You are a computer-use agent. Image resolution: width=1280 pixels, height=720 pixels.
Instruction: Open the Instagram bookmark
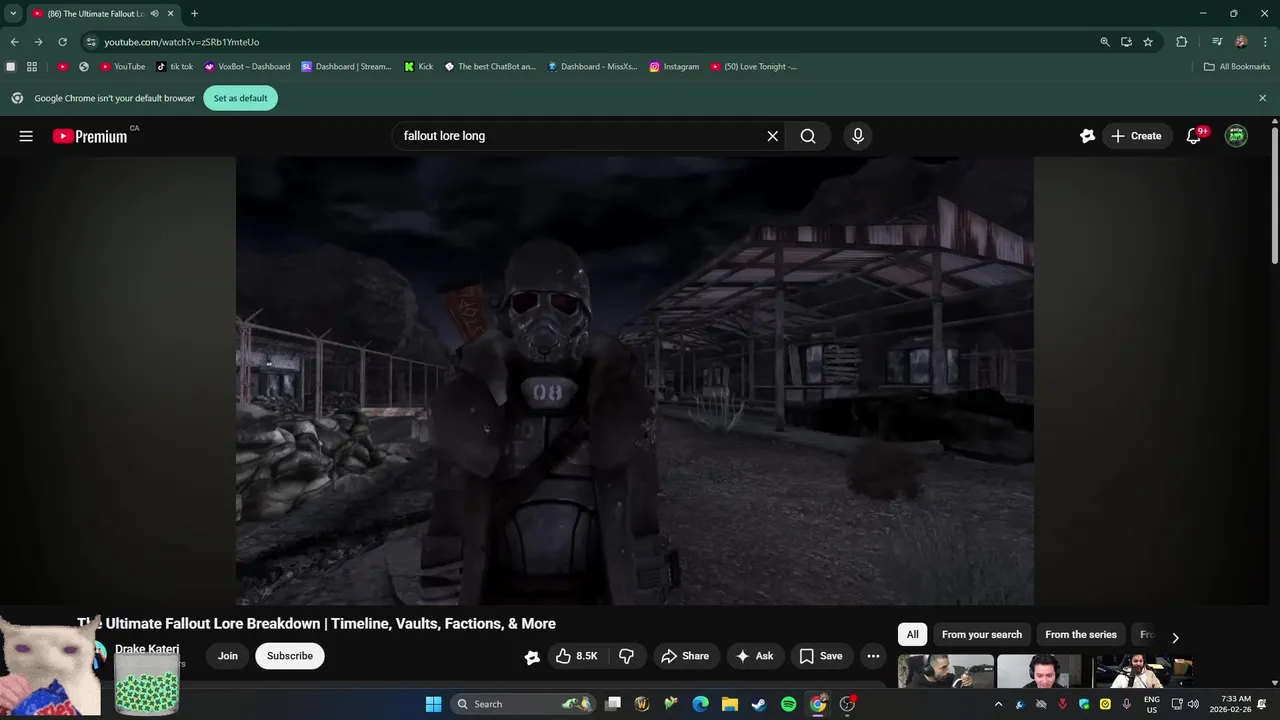(674, 67)
